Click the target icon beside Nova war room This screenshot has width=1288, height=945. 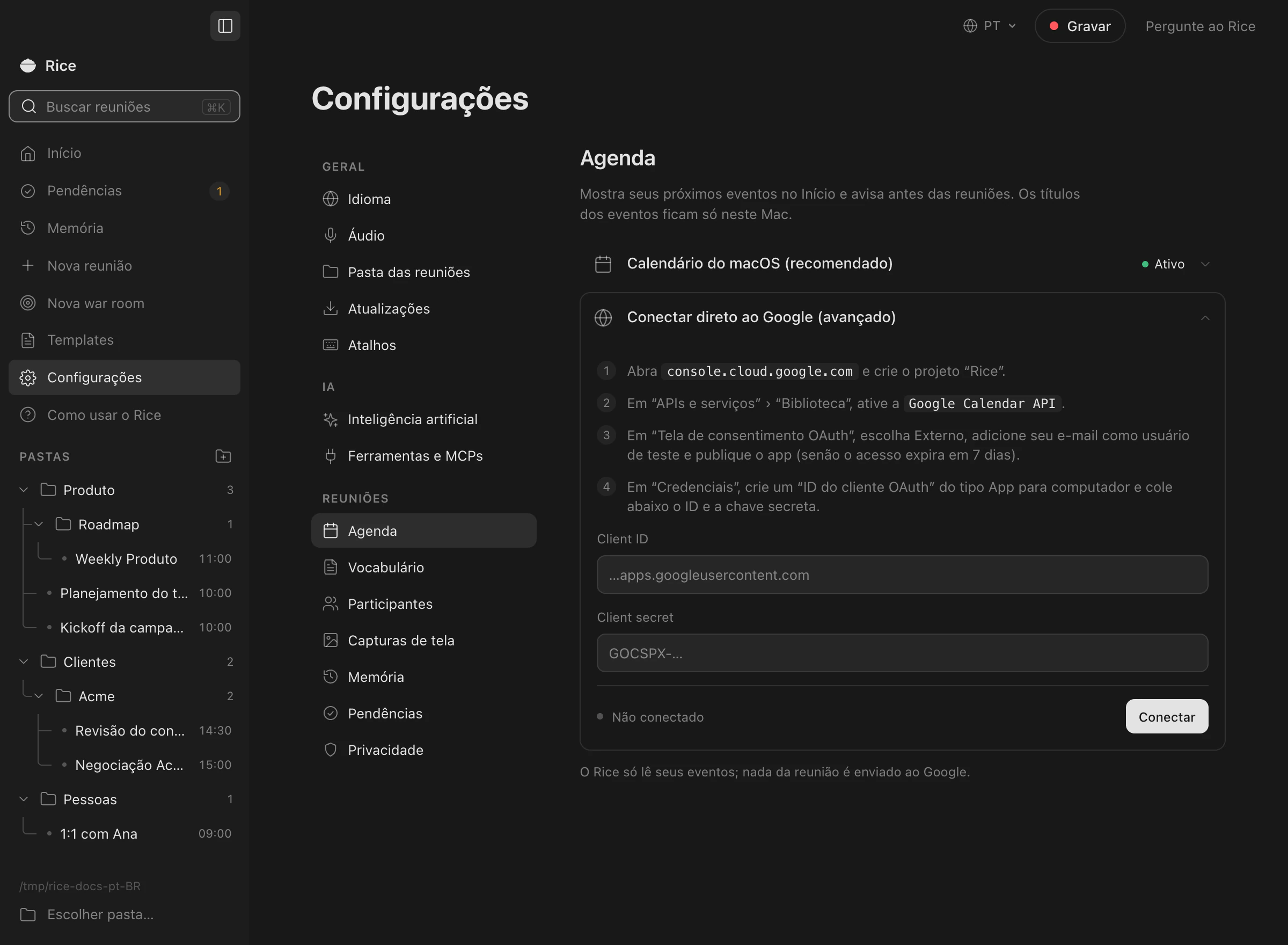point(28,303)
